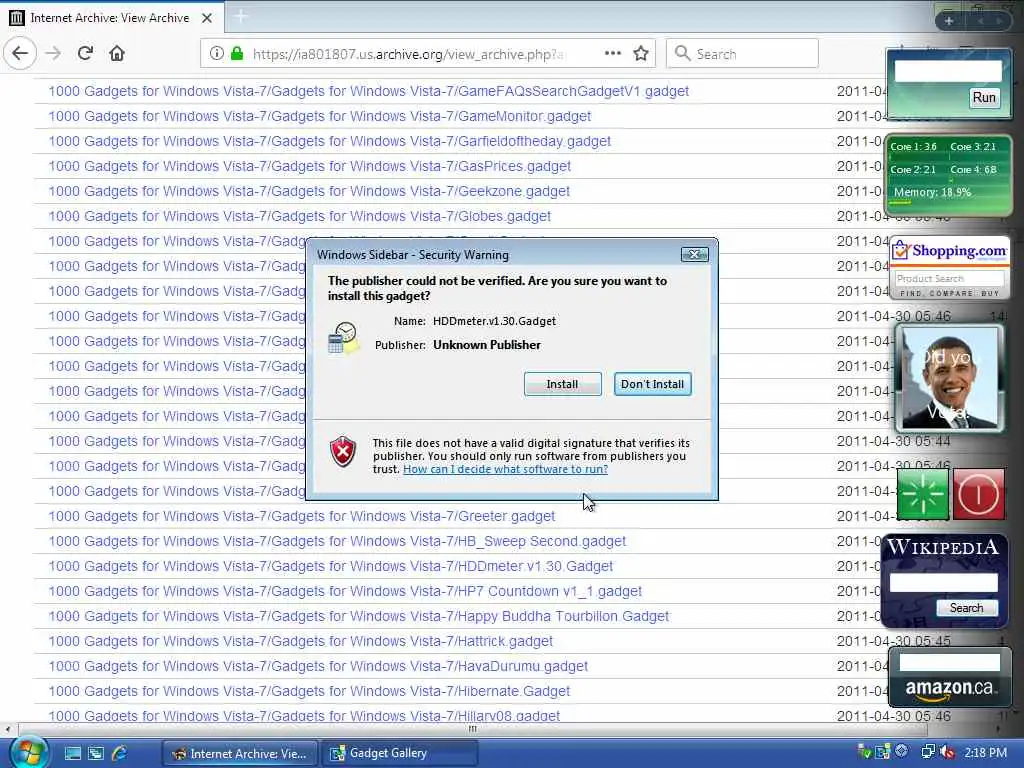The height and width of the screenshot is (768, 1024).
Task: Open HB_Sweep Second.gadget link
Action: click(337, 541)
